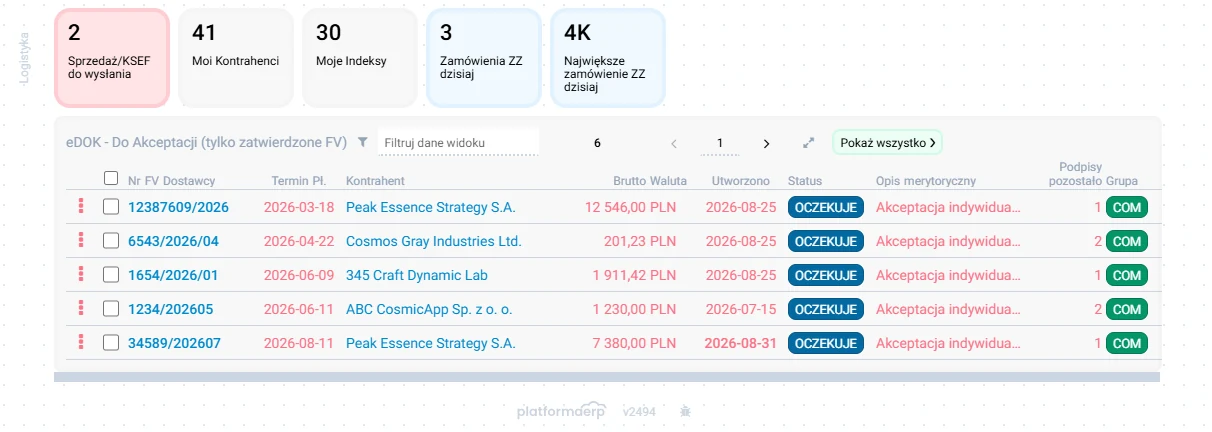
Task: Sort by the Brutto Waluta column header
Action: pos(650,181)
